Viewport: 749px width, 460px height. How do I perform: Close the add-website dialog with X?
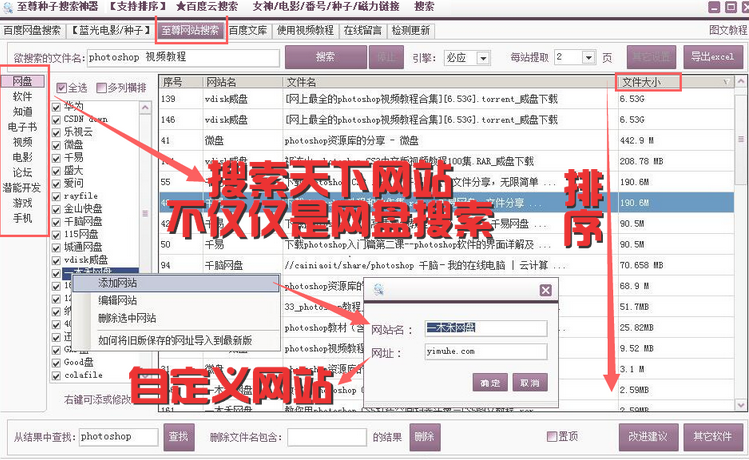pyautogui.click(x=546, y=290)
